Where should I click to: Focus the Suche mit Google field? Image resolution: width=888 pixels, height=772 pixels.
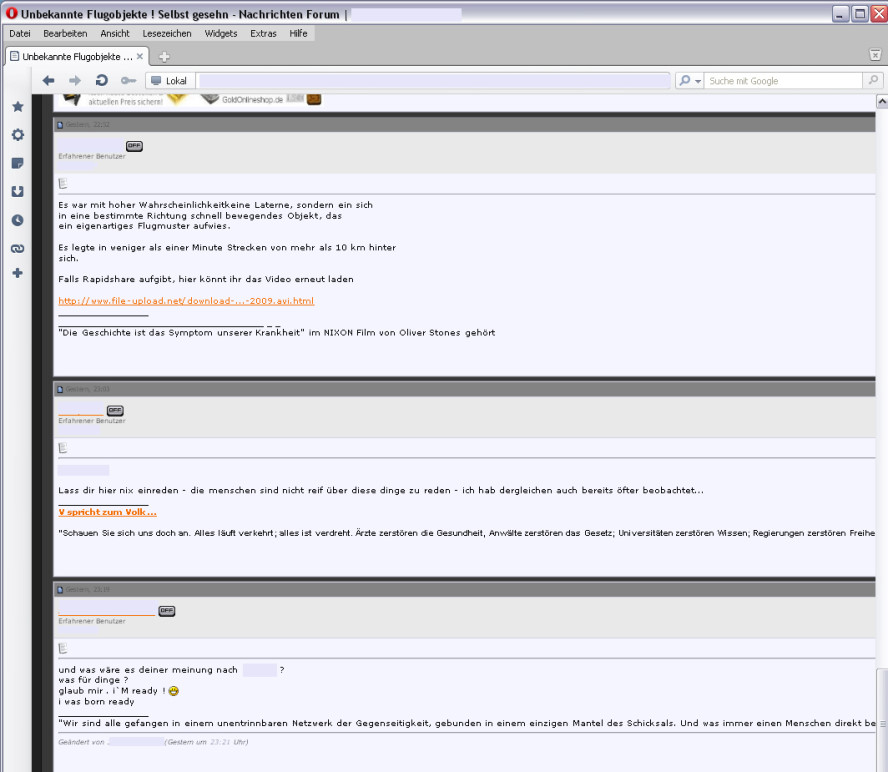pyautogui.click(x=784, y=81)
